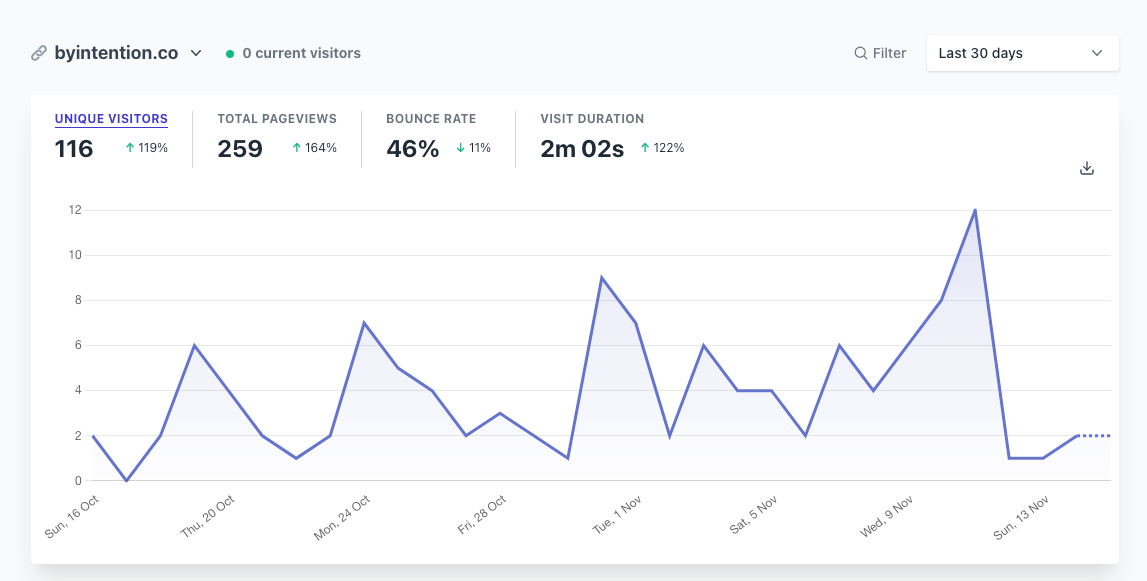The image size is (1147, 581).
Task: Click the link icon beside byintention.co
Action: tap(39, 53)
